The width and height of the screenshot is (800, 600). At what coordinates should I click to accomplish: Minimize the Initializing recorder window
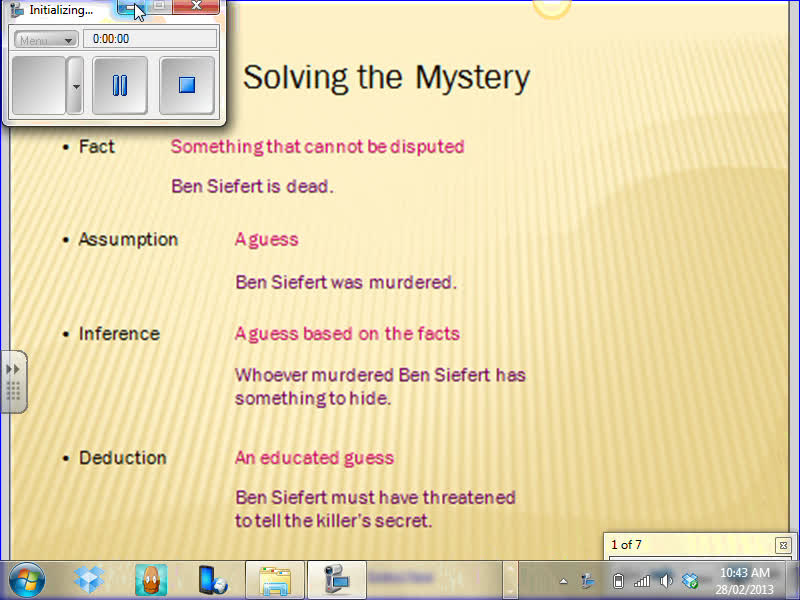click(131, 6)
